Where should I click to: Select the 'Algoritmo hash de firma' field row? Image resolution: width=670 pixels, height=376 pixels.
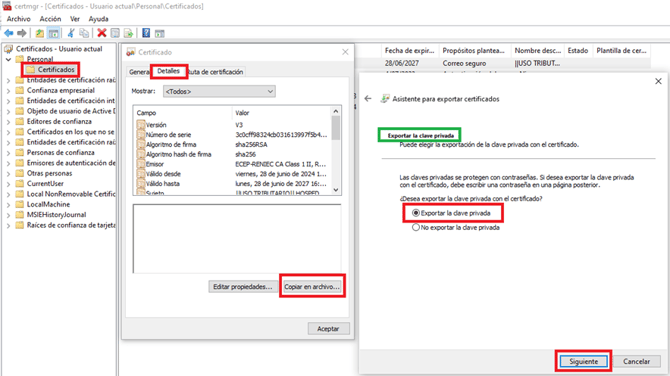(x=233, y=154)
